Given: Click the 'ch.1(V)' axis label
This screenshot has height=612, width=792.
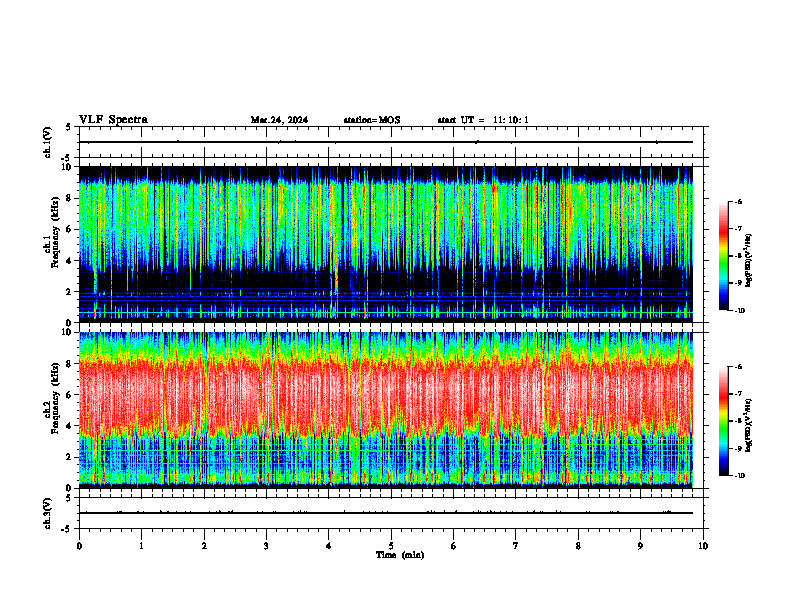Looking at the screenshot, I should (x=48, y=142).
